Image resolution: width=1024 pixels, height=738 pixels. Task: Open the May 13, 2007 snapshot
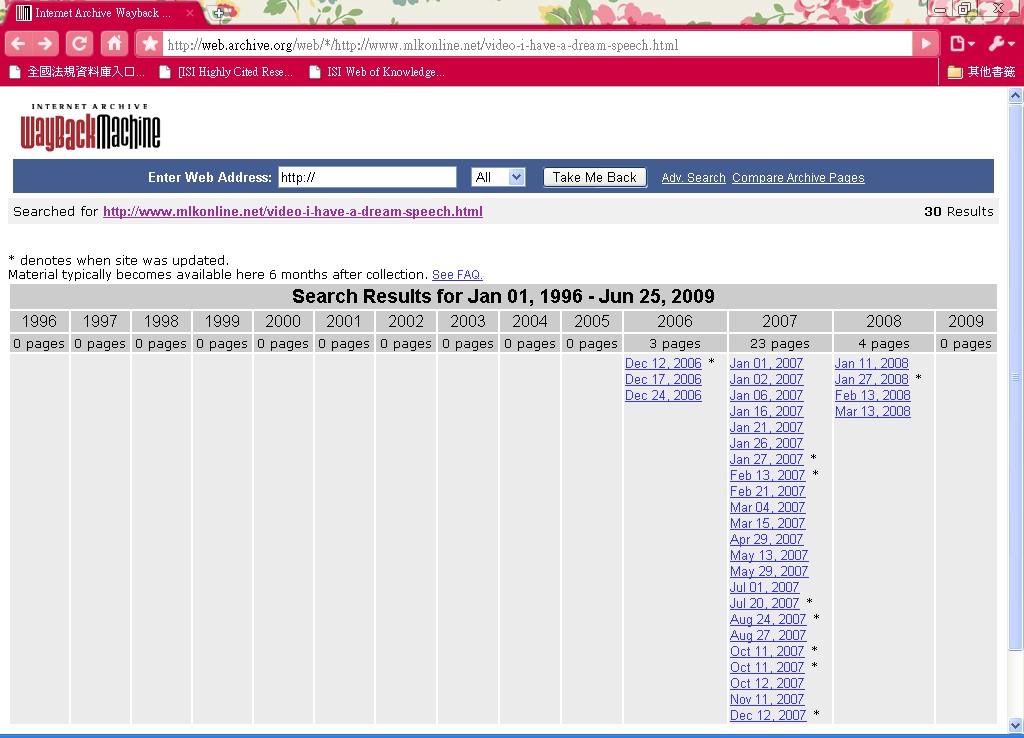point(769,555)
